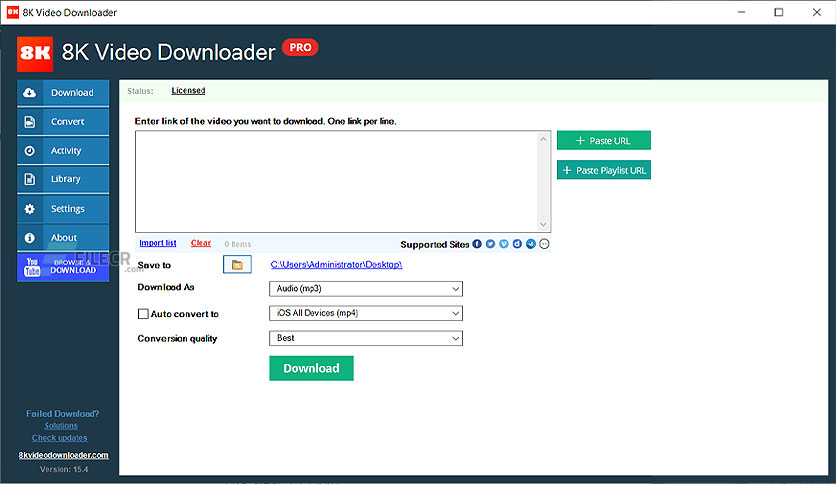Click the Licensed status link
This screenshot has height=484, width=836.
coord(188,91)
